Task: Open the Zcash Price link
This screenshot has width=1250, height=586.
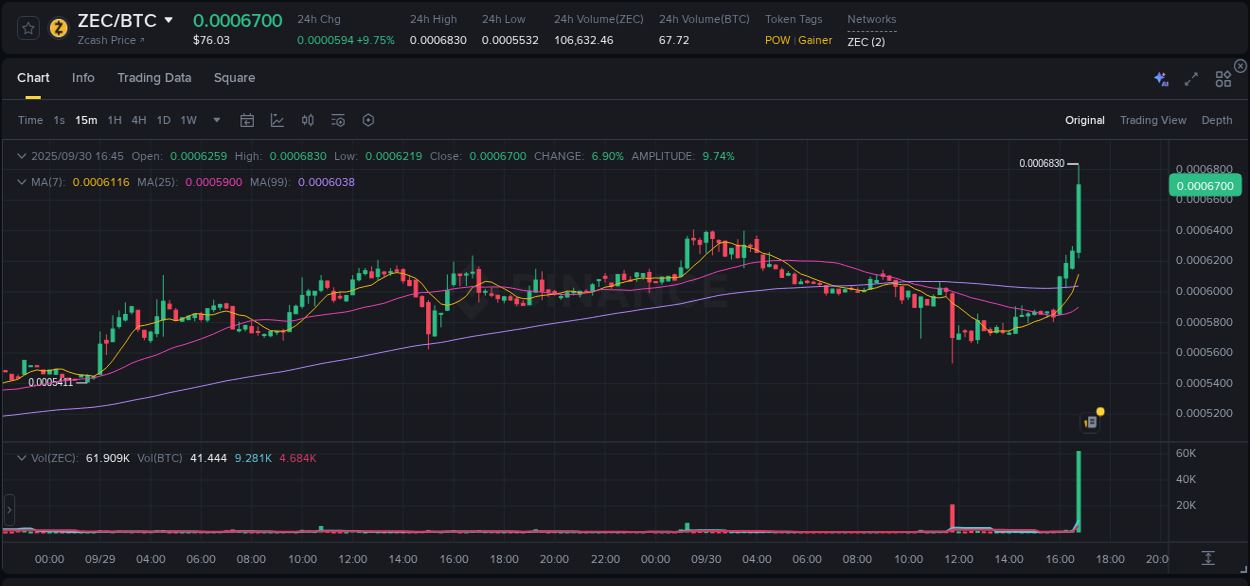Action: (x=105, y=41)
